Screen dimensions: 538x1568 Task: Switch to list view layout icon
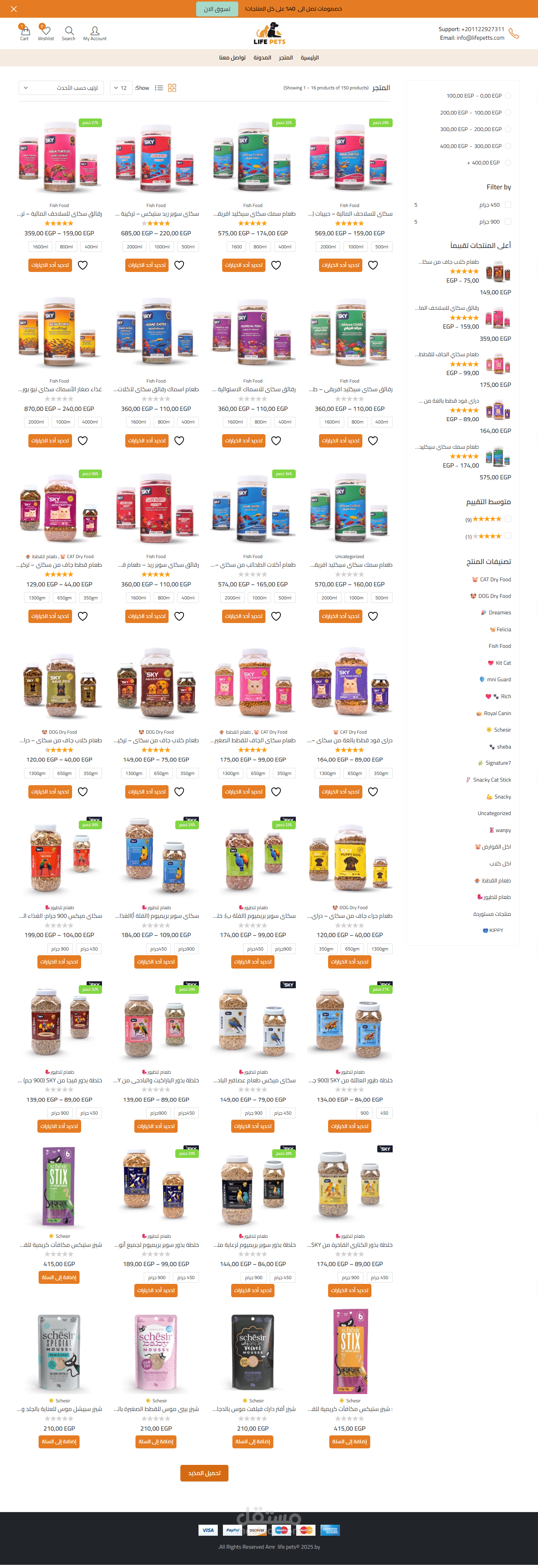(159, 88)
